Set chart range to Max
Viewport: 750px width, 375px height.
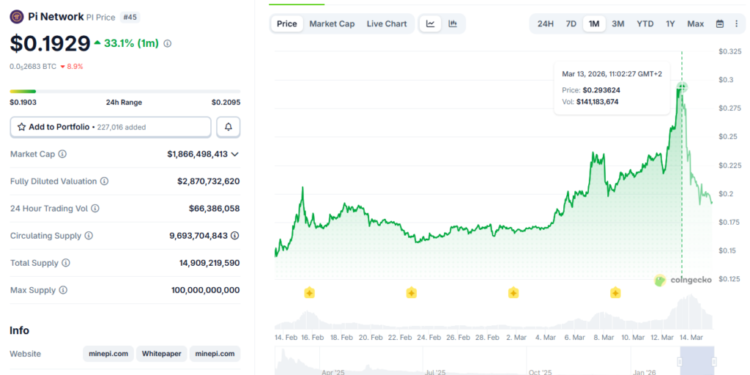click(x=695, y=24)
